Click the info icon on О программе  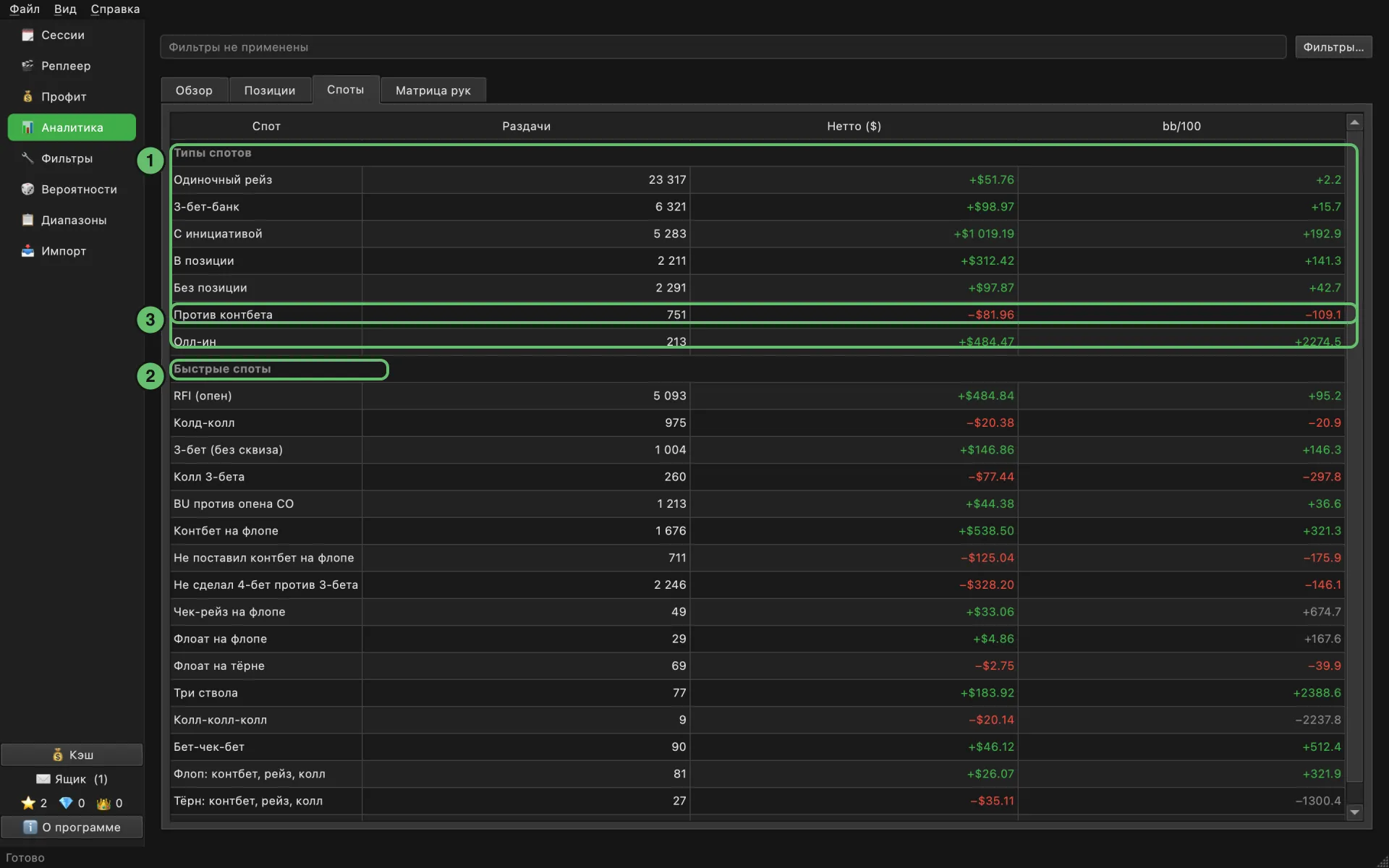pos(30,827)
